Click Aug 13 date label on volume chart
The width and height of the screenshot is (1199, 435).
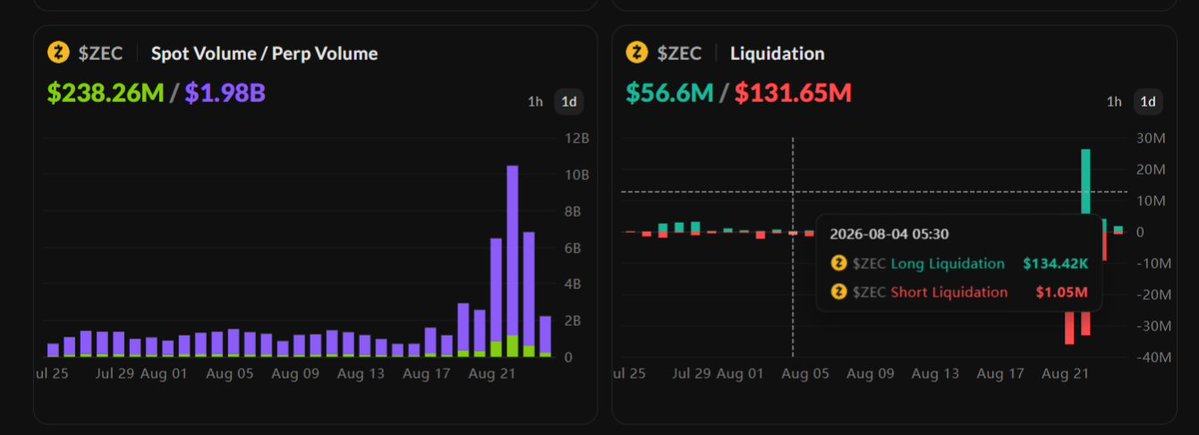360,375
